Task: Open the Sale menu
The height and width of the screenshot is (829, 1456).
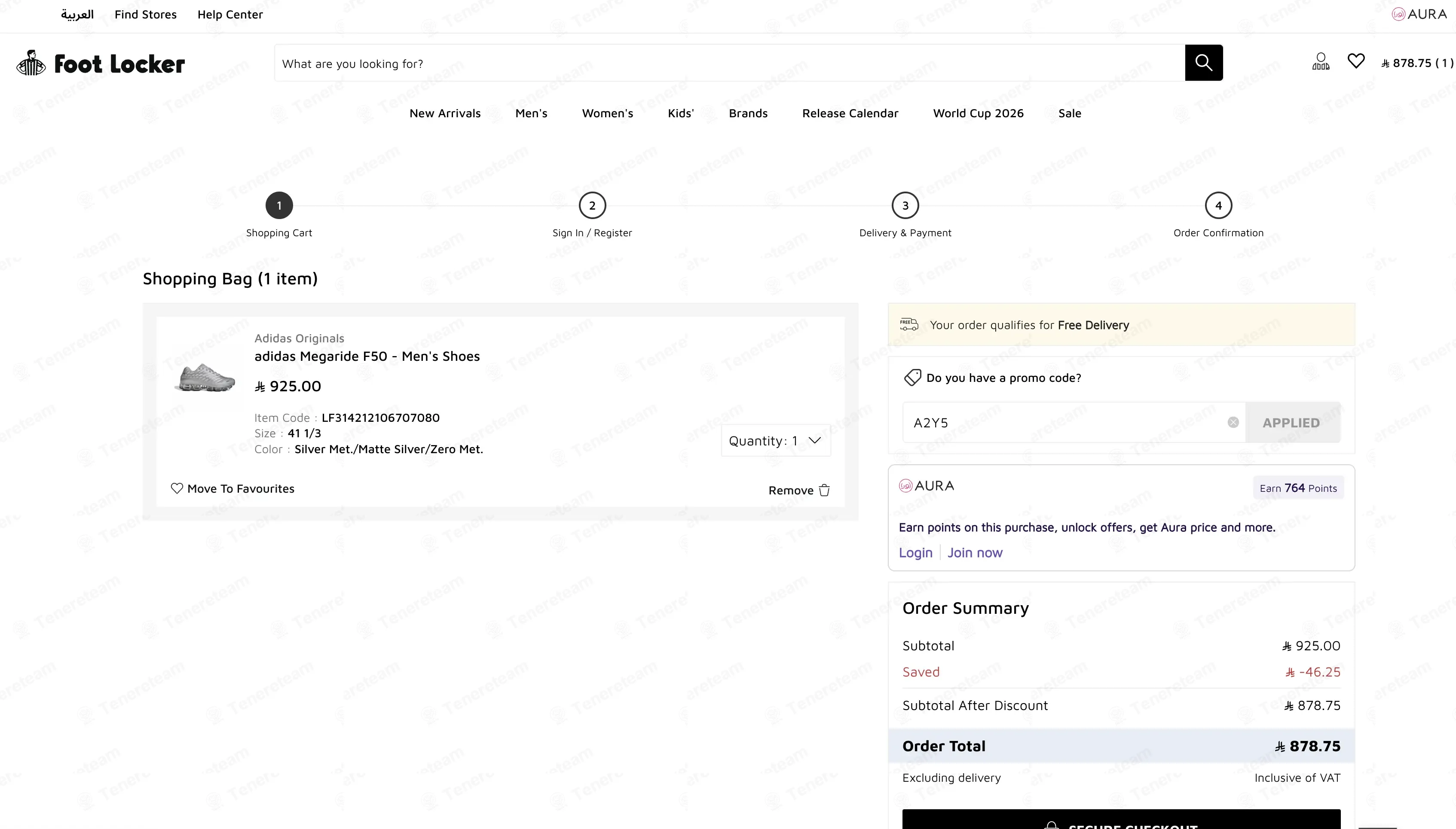Action: (x=1070, y=113)
